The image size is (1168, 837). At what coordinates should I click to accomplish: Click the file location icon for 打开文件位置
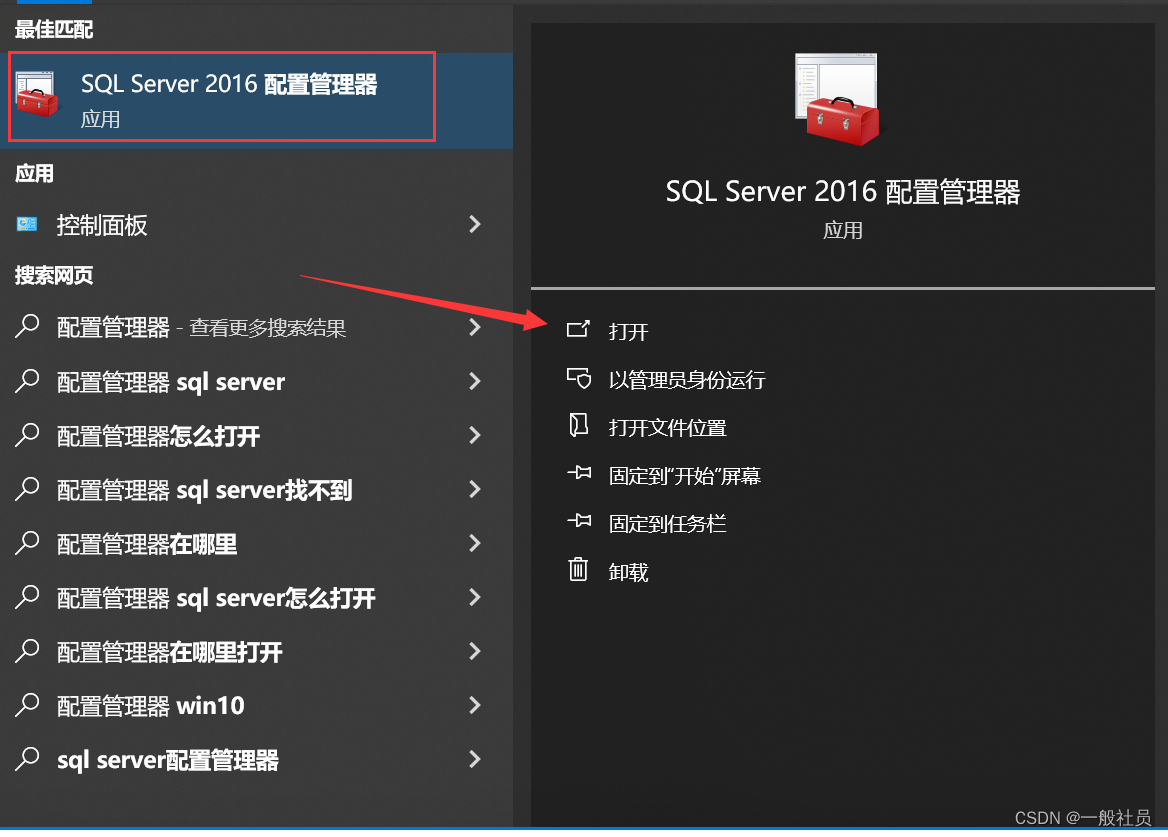coord(579,425)
